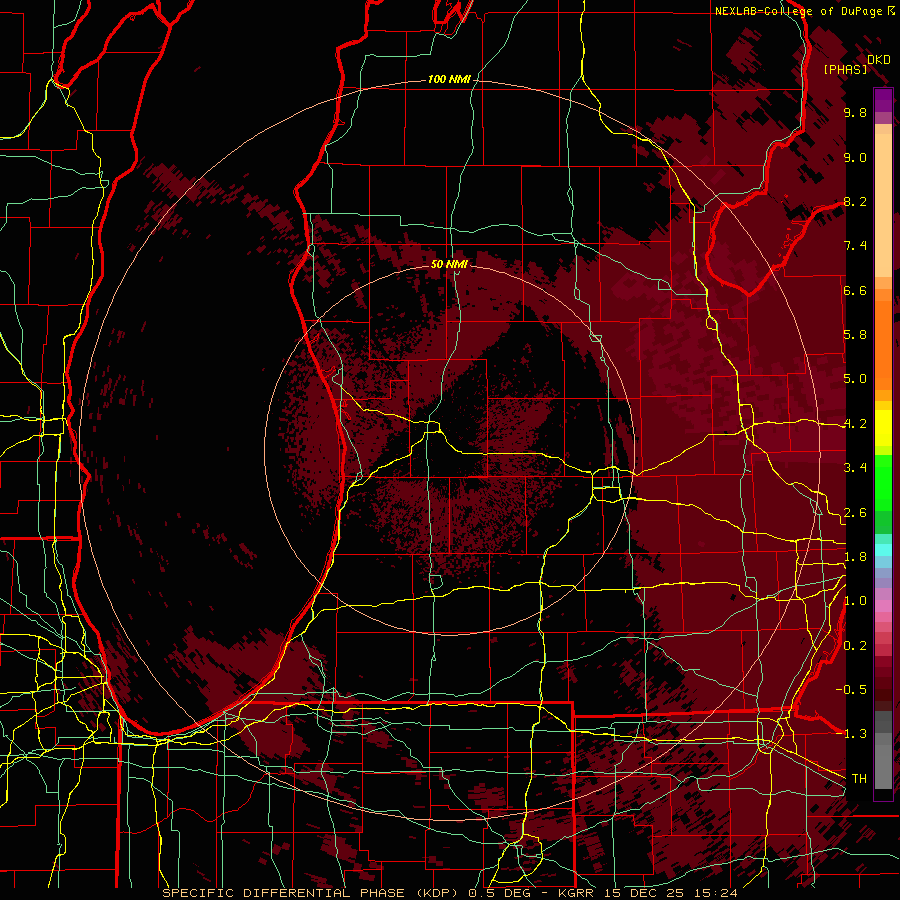The image size is (900, 900).
Task: Click the 4.2 scale value
Action: pyautogui.click(x=855, y=424)
